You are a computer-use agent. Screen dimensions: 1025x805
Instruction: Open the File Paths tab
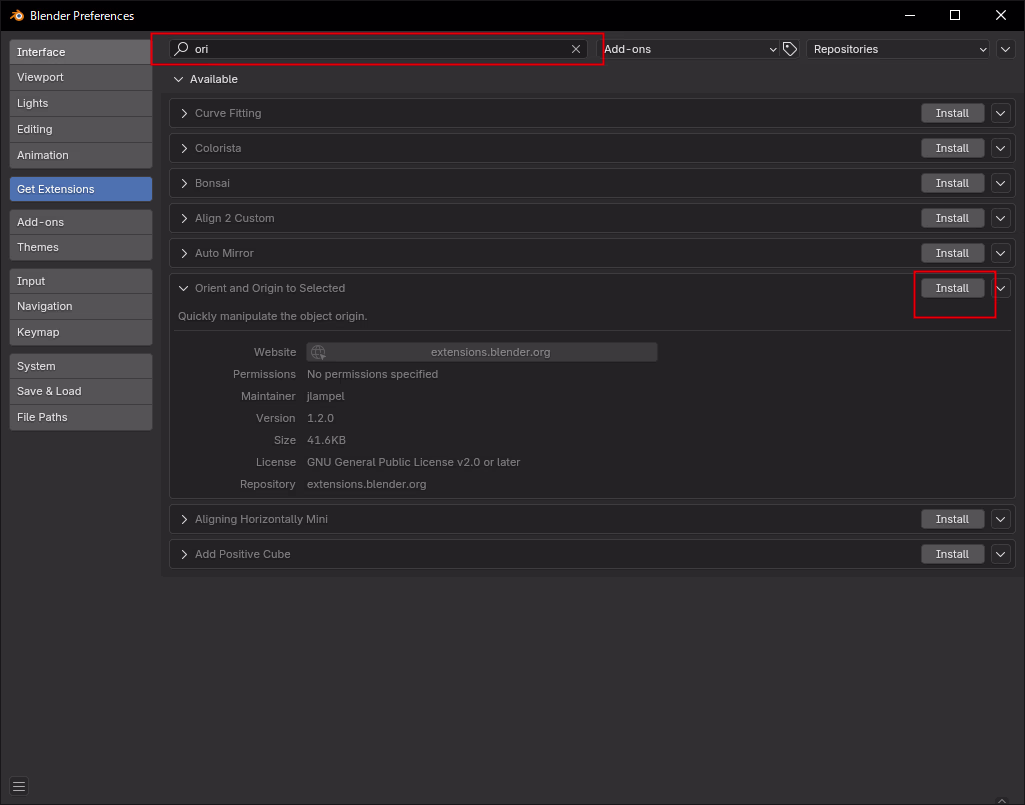pos(81,417)
